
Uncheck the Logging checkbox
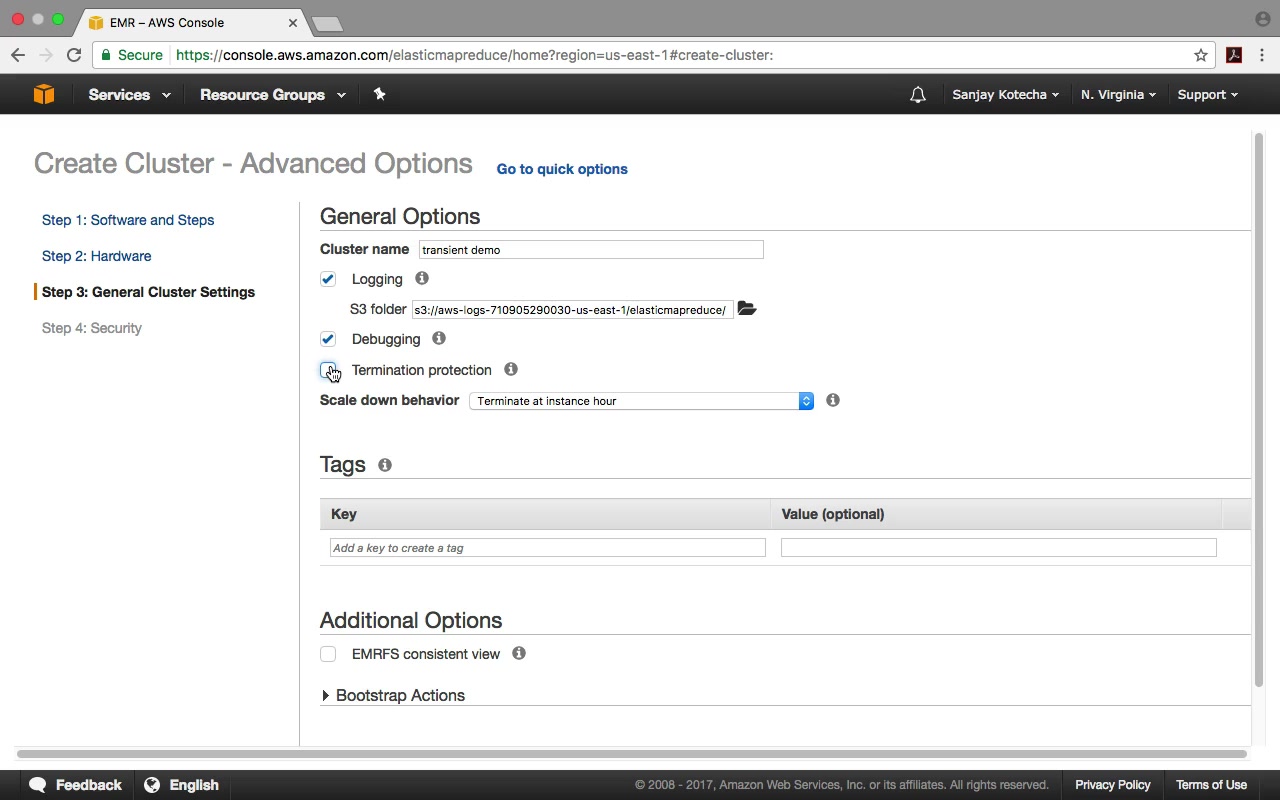[328, 279]
